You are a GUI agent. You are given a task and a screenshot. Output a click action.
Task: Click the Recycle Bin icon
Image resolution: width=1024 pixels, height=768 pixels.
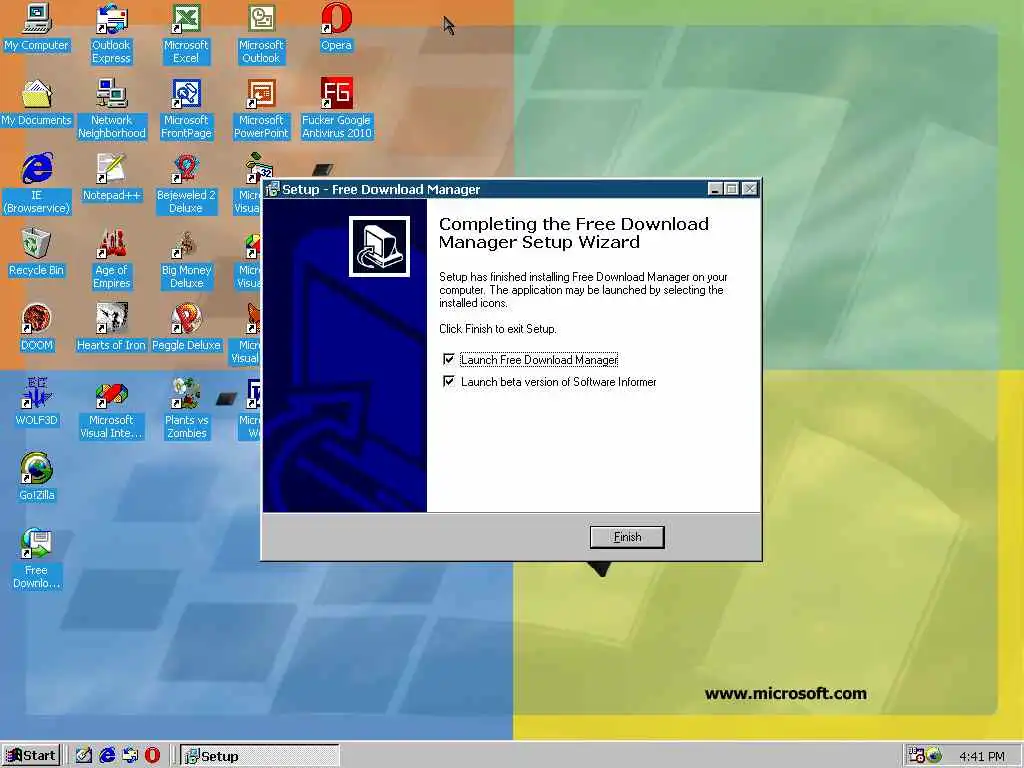click(x=37, y=253)
